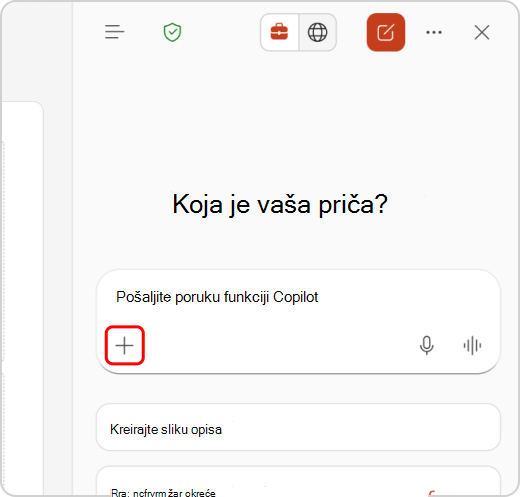Click the plus button to add content
Viewport: 520px width, 497px height.
coord(125,345)
